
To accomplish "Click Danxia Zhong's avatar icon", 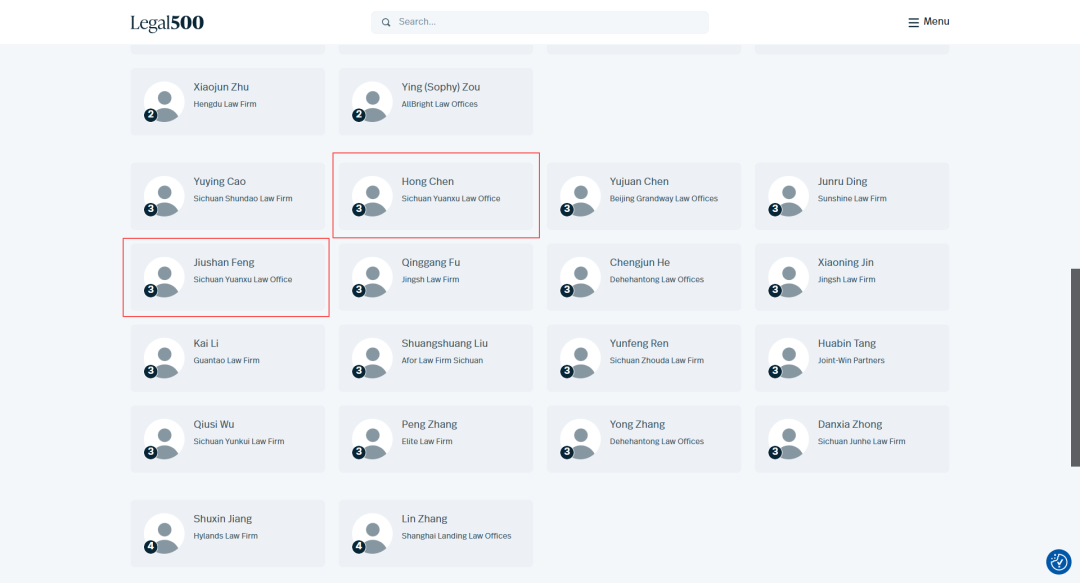I will pos(789,439).
